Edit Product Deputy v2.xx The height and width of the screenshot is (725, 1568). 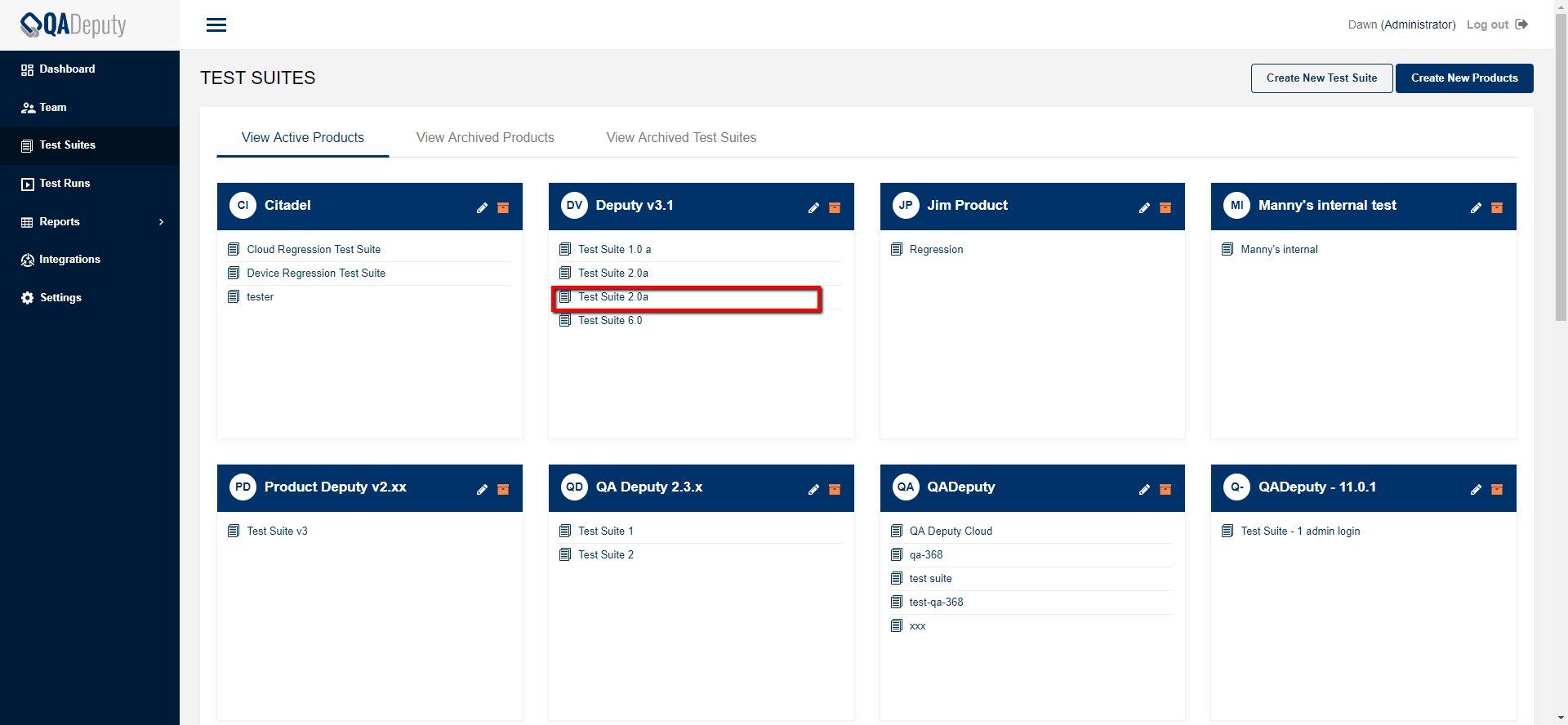click(x=482, y=490)
